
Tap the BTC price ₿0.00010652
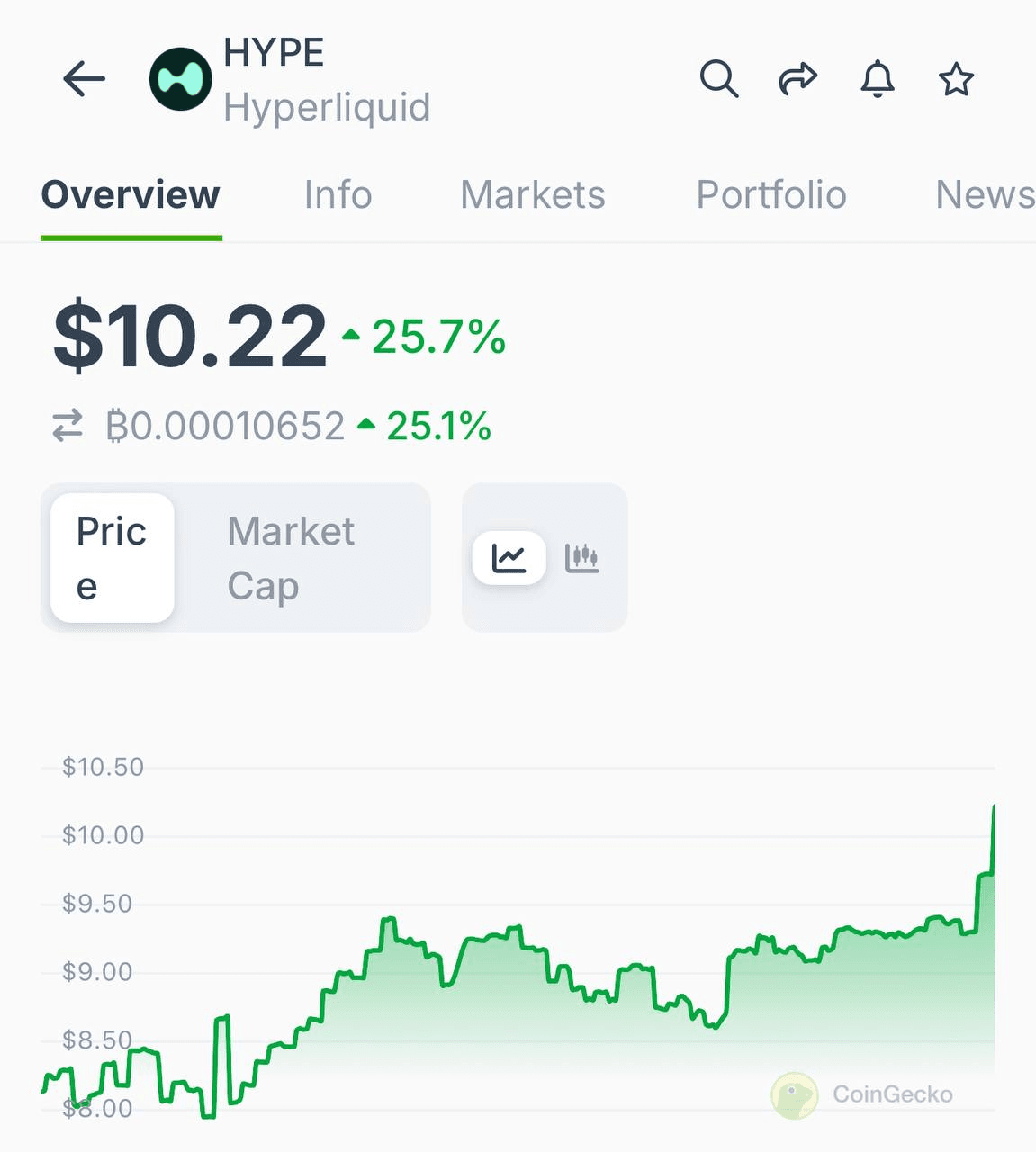pyautogui.click(x=225, y=426)
